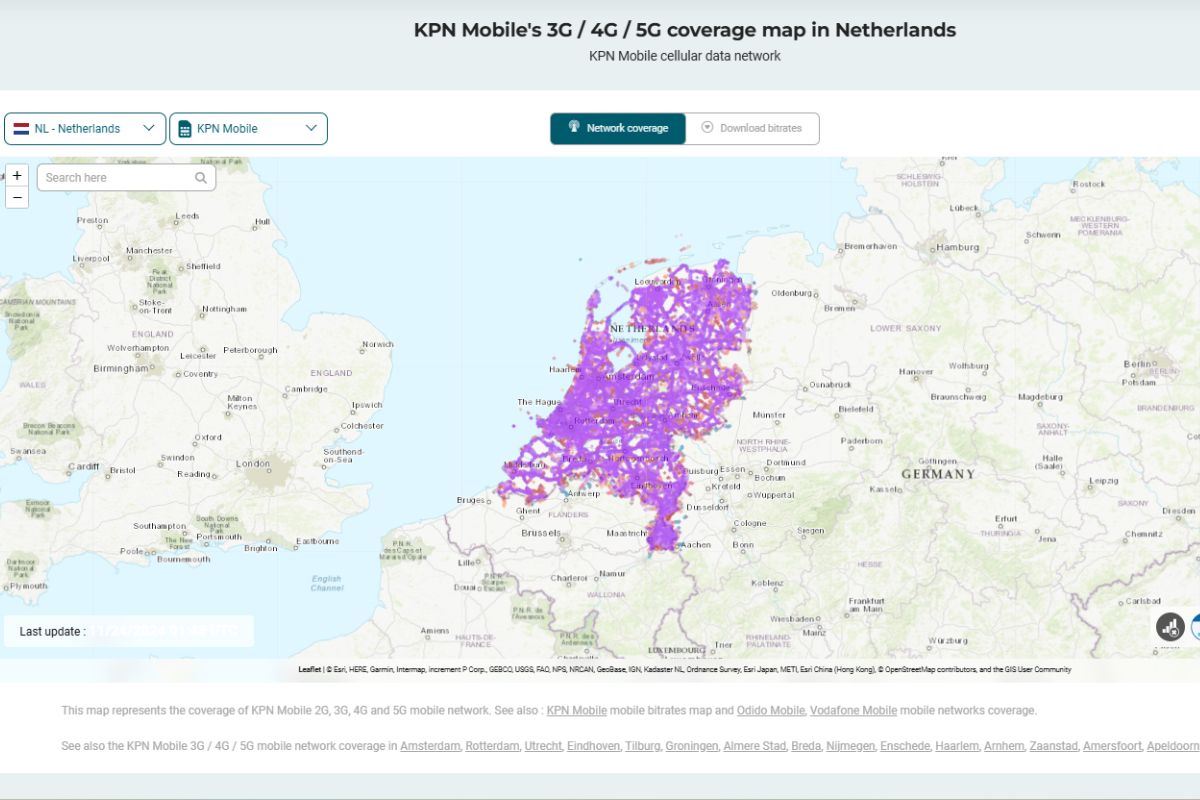This screenshot has width=1200, height=800.
Task: Toggle the signal-bars coverage overlay icon
Action: tap(1170, 627)
